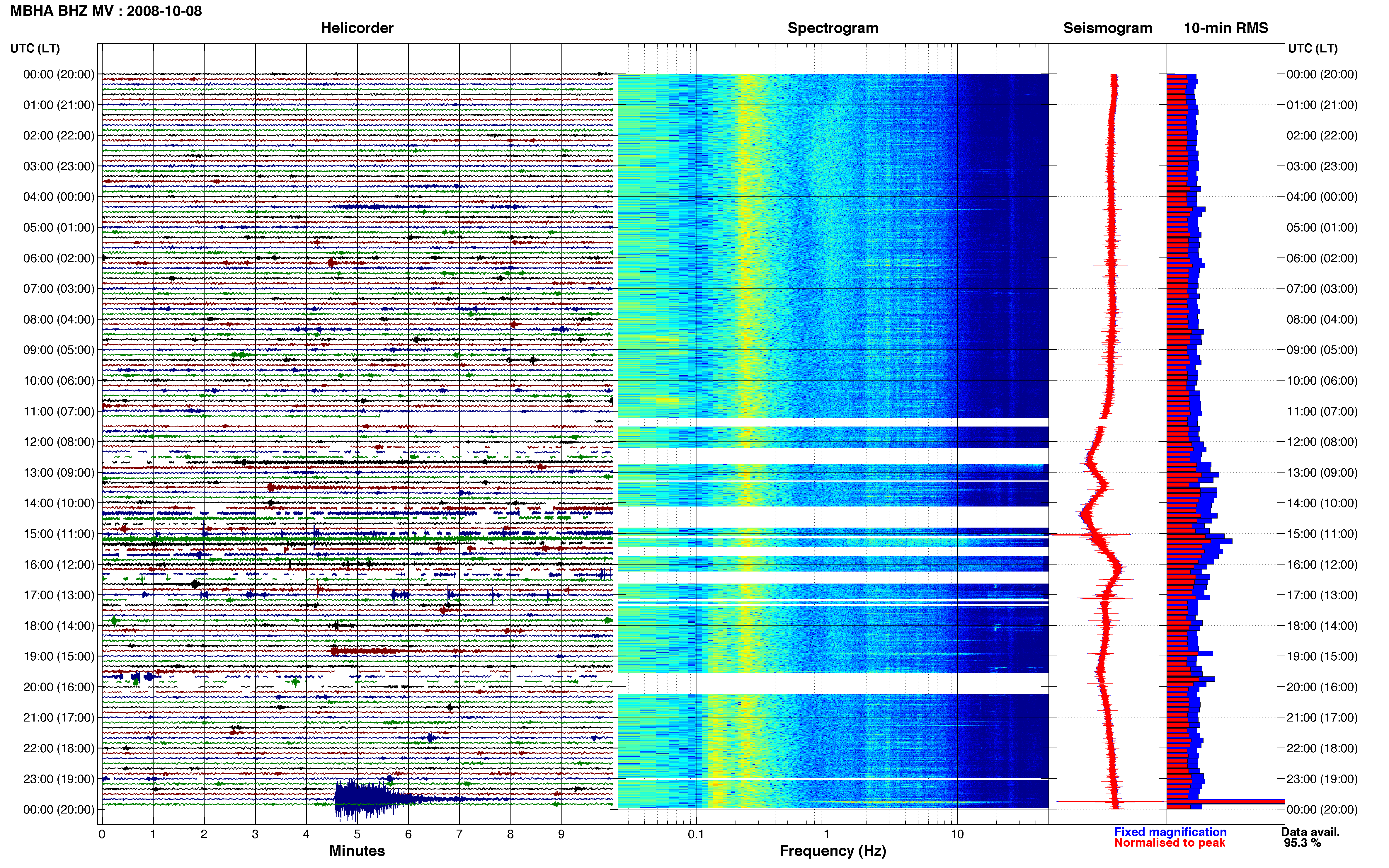1389x868 pixels.
Task: Click "09:00 (05:00)" on the right time axis
Action: [1322, 350]
